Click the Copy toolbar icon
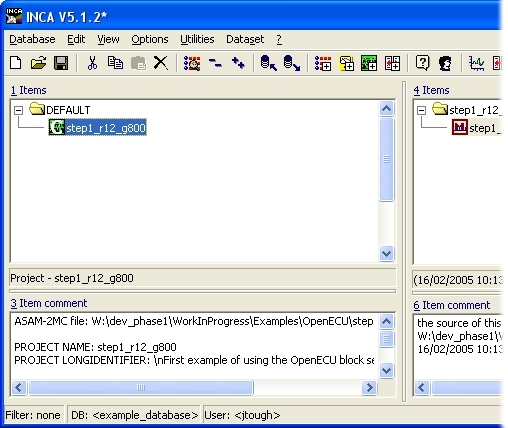Viewport: 508px width, 428px height. (115, 63)
